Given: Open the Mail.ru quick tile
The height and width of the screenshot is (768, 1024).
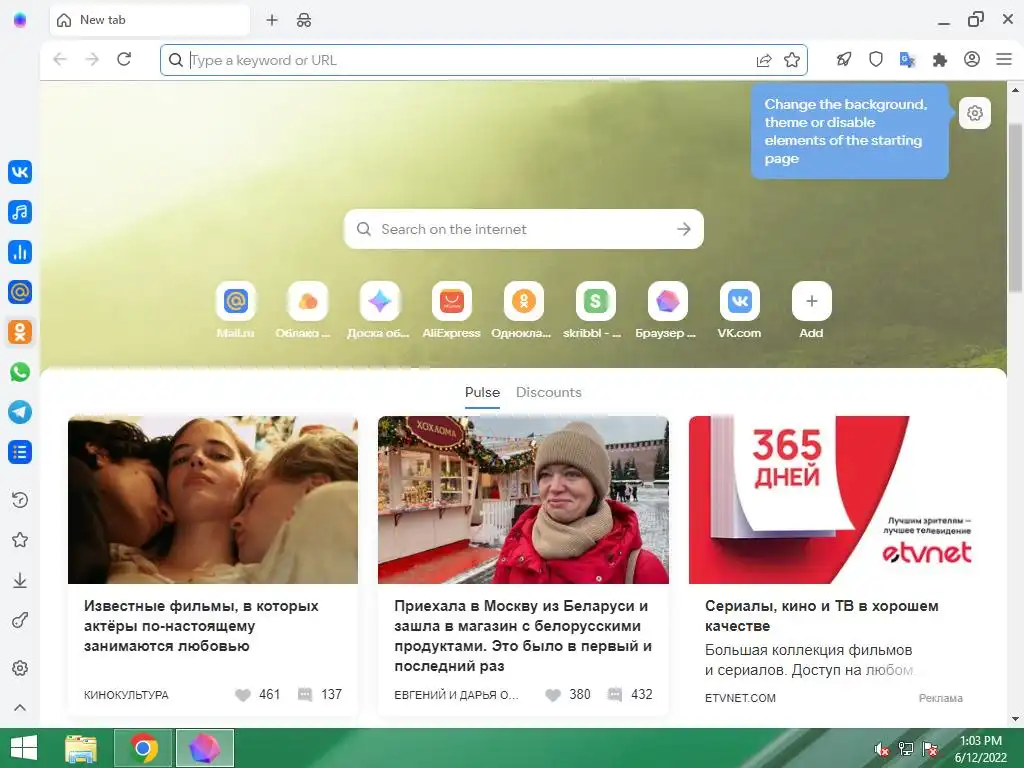Looking at the screenshot, I should (x=236, y=310).
